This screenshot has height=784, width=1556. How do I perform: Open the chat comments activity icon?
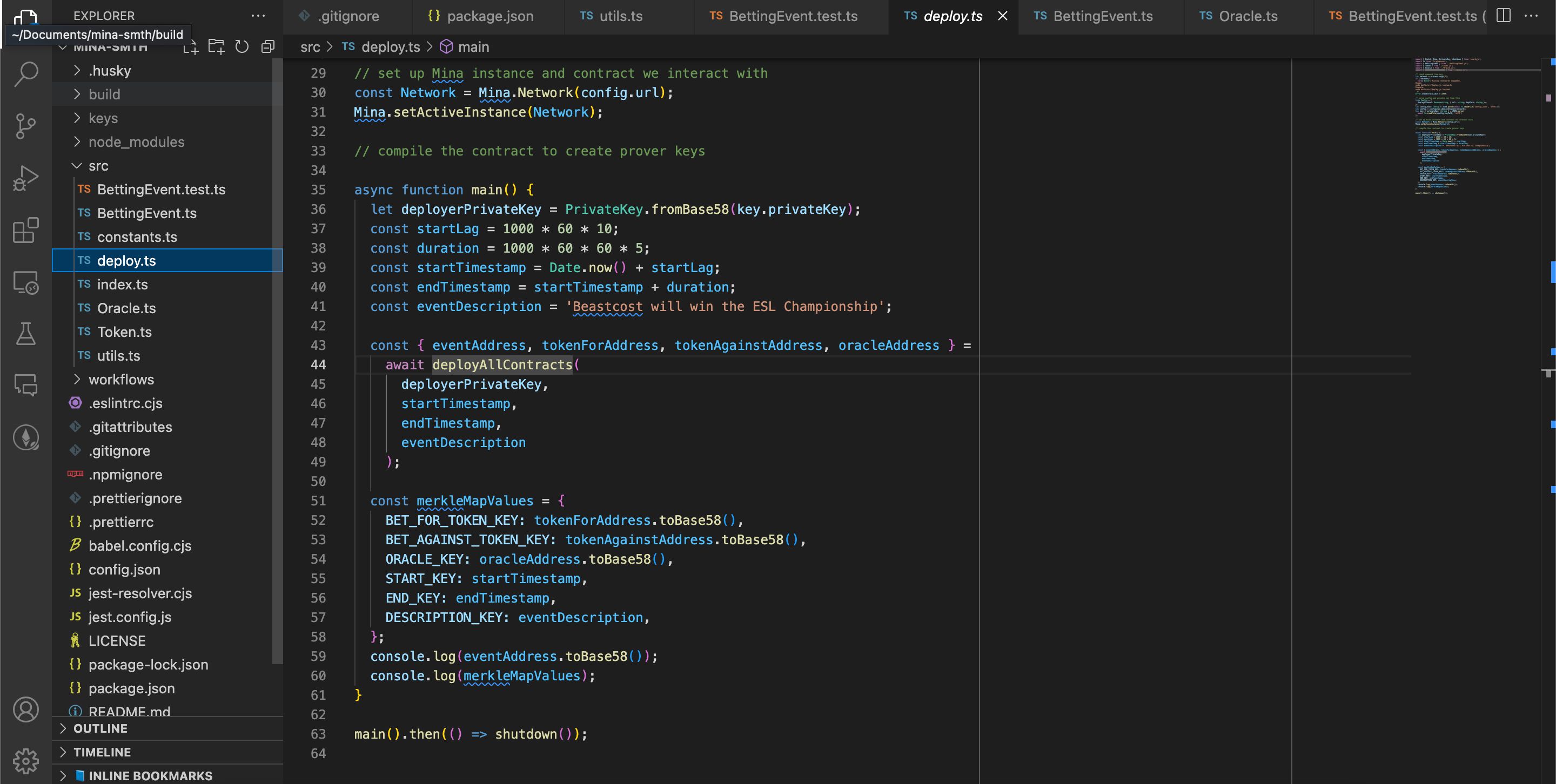click(x=26, y=385)
